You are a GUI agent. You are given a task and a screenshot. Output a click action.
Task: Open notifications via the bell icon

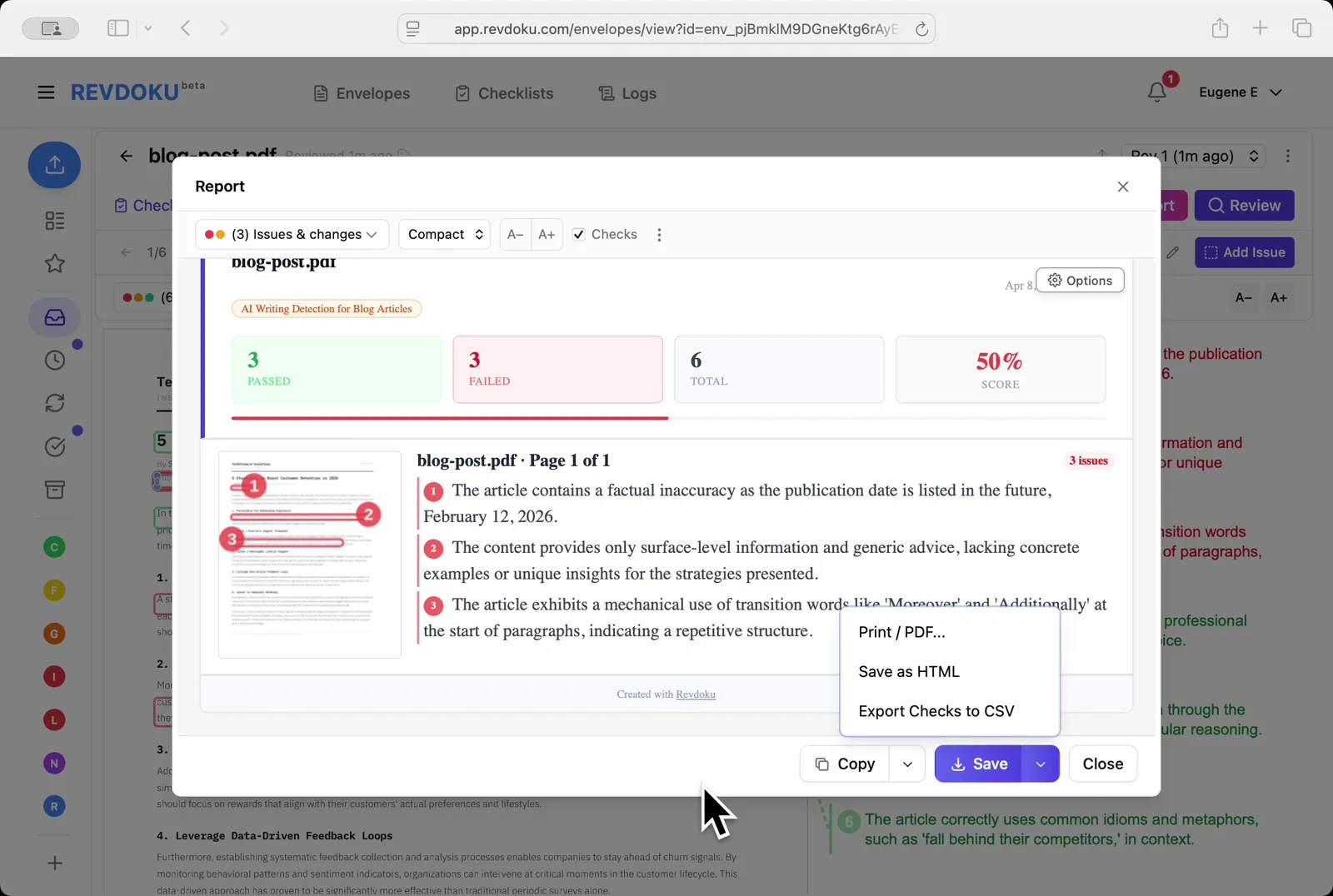(x=1156, y=92)
